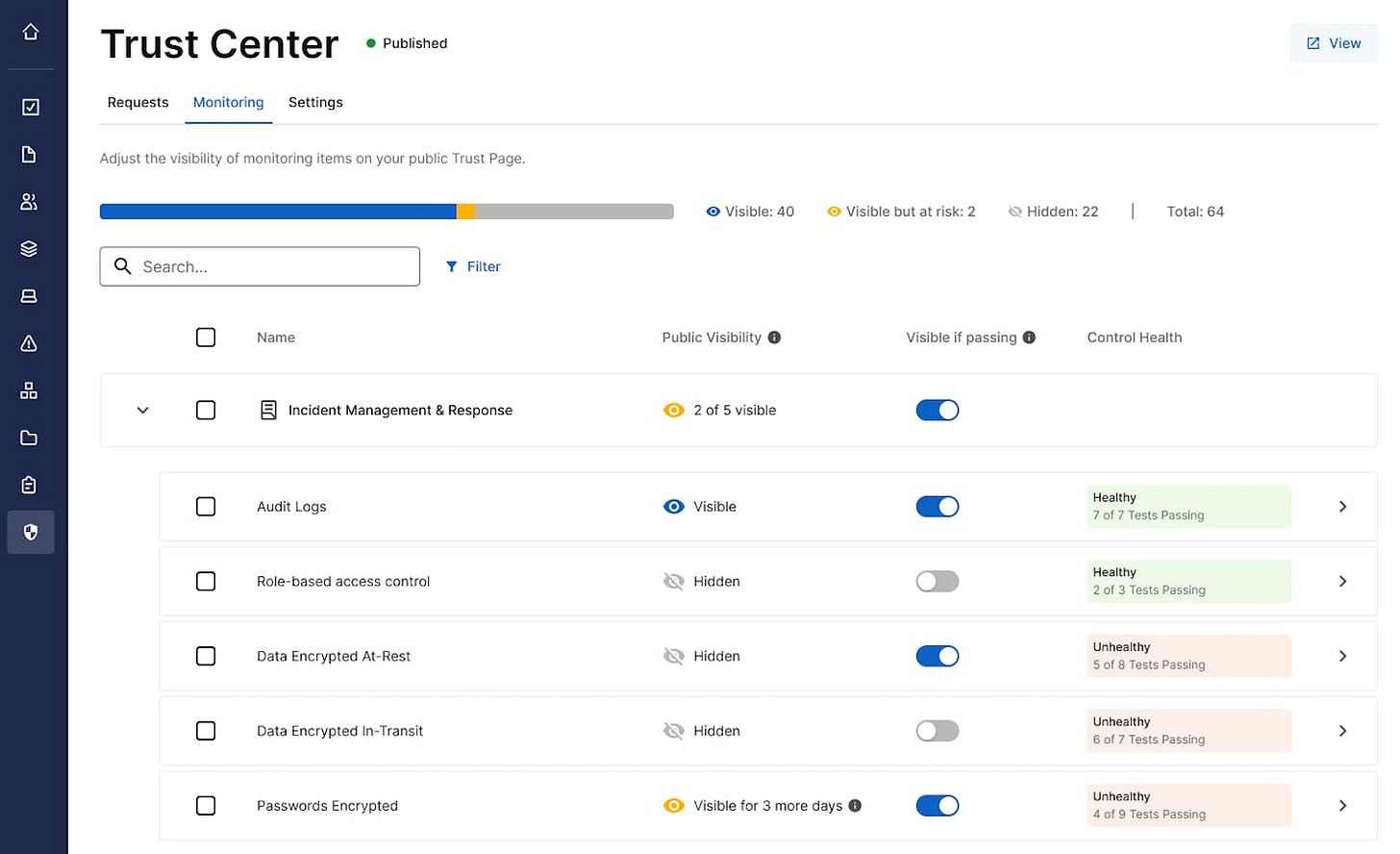Click the eye icon next to Visible: 40

tap(712, 212)
